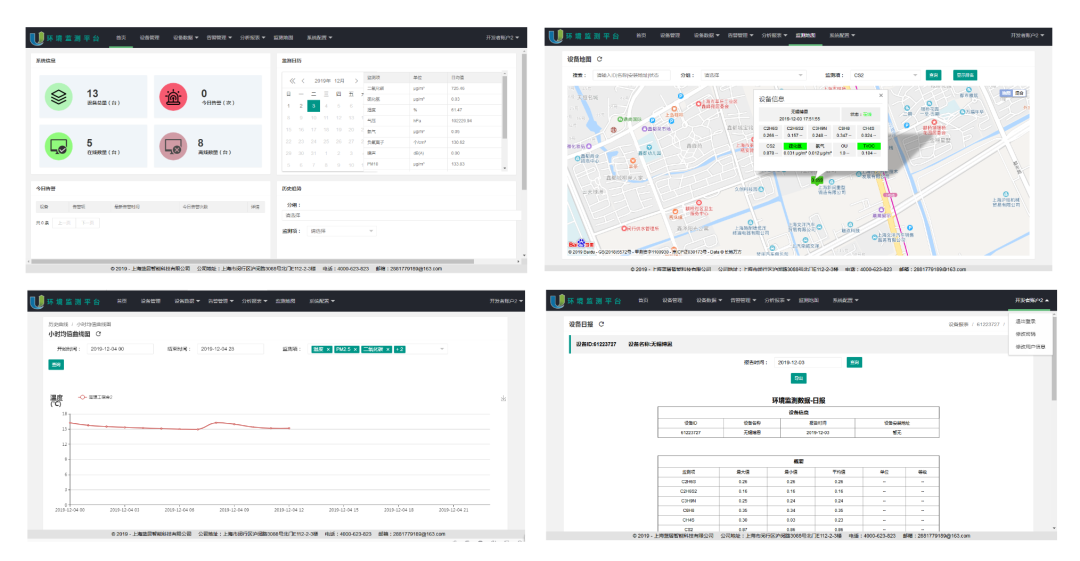Click the online devices monitor checkmark icon
Viewport: 1080px width, 561px height.
pyautogui.click(x=58, y=148)
